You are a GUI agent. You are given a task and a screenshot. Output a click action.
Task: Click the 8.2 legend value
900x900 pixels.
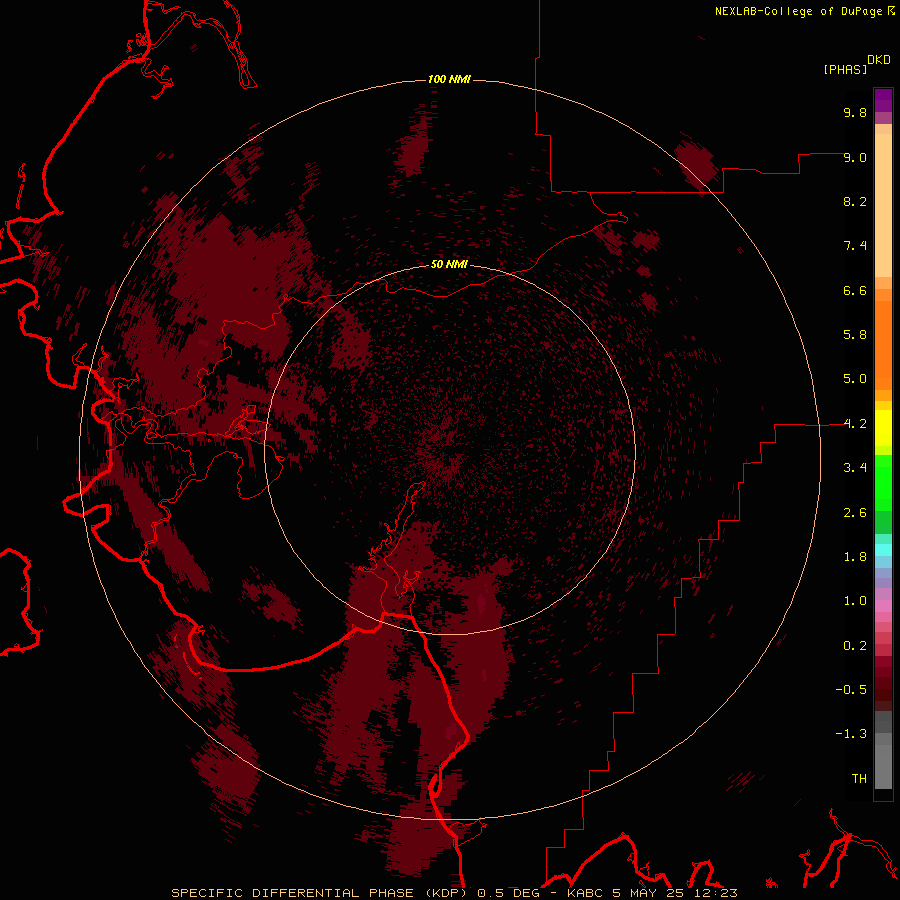[855, 201]
